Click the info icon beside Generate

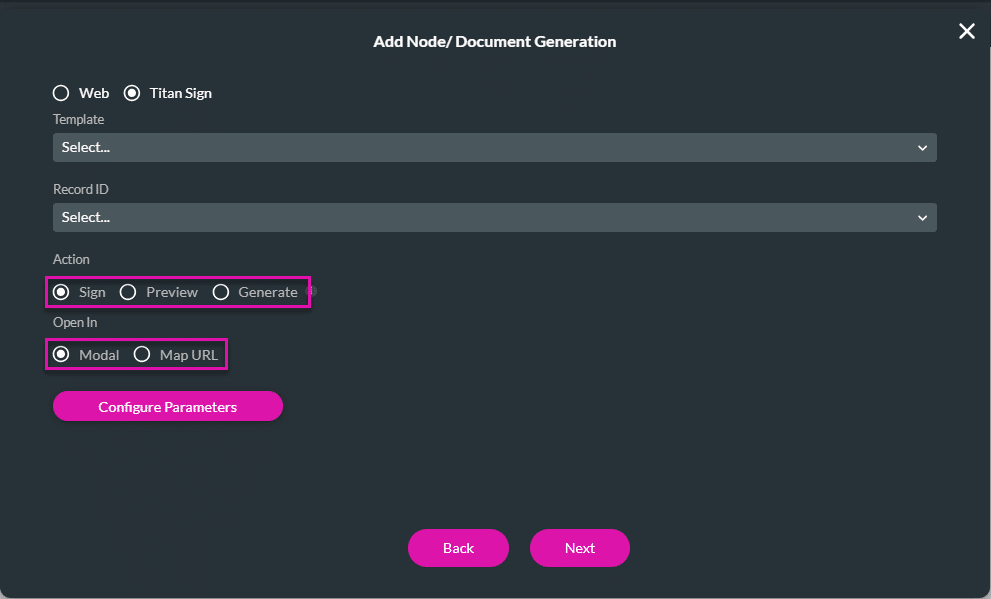[311, 291]
